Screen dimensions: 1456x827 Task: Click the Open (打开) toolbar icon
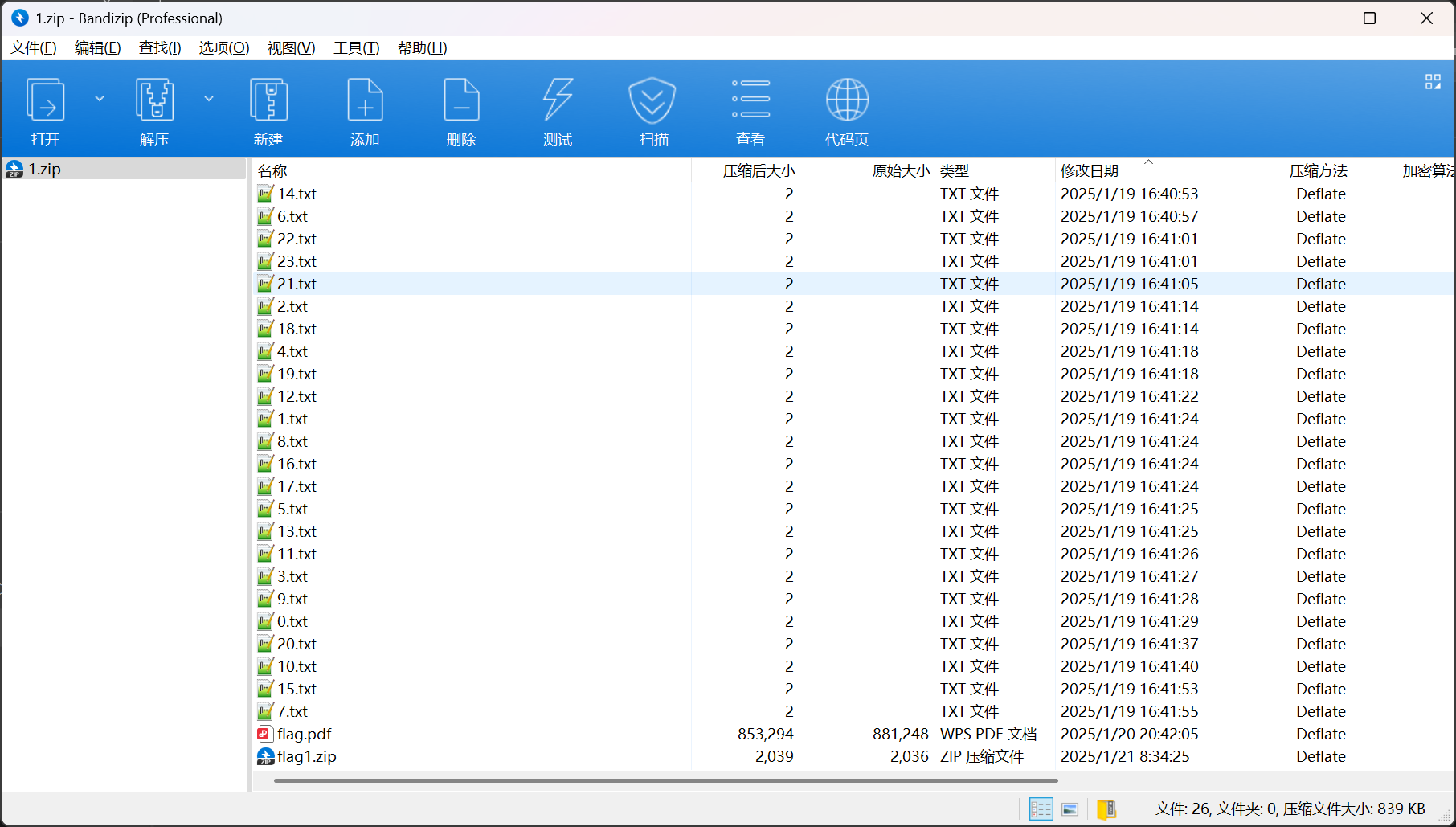point(45,100)
